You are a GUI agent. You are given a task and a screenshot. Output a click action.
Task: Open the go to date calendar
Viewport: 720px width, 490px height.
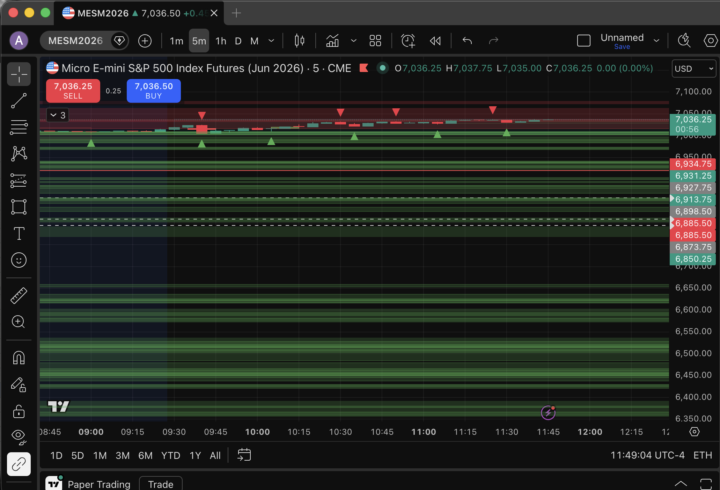click(244, 455)
